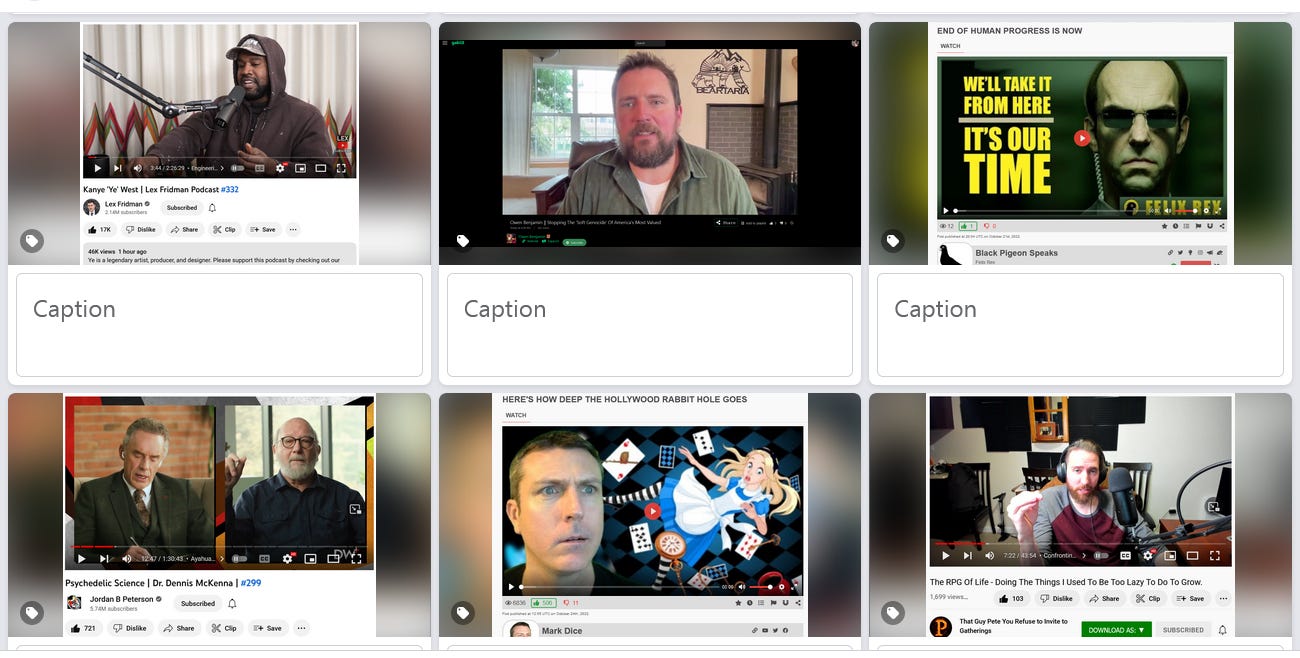Tag the Owen Benjamin video image
Viewport: 1300px width, 658px height.
[463, 241]
